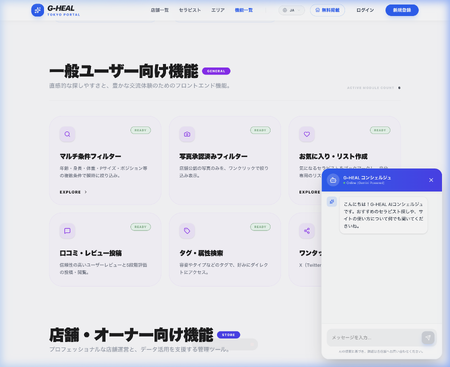This screenshot has width=450, height=367.
Task: Click READY badge on お気に入り card
Action: coord(380,130)
